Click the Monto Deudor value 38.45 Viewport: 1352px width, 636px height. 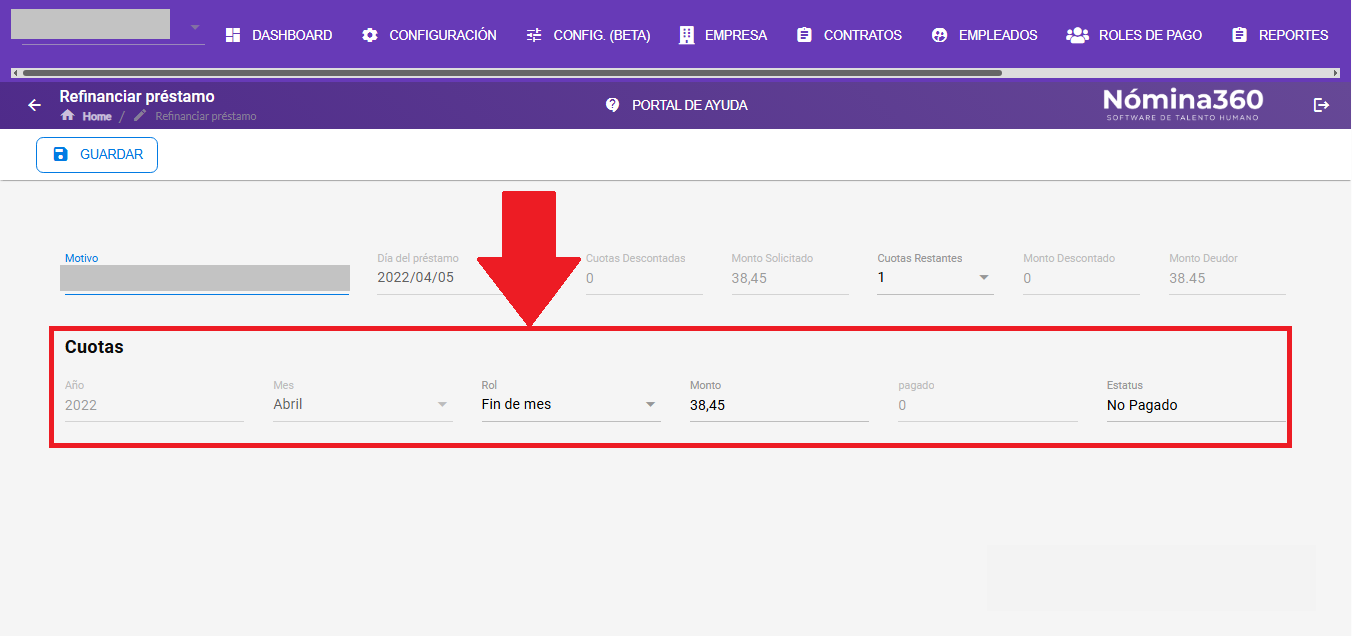click(x=1187, y=278)
